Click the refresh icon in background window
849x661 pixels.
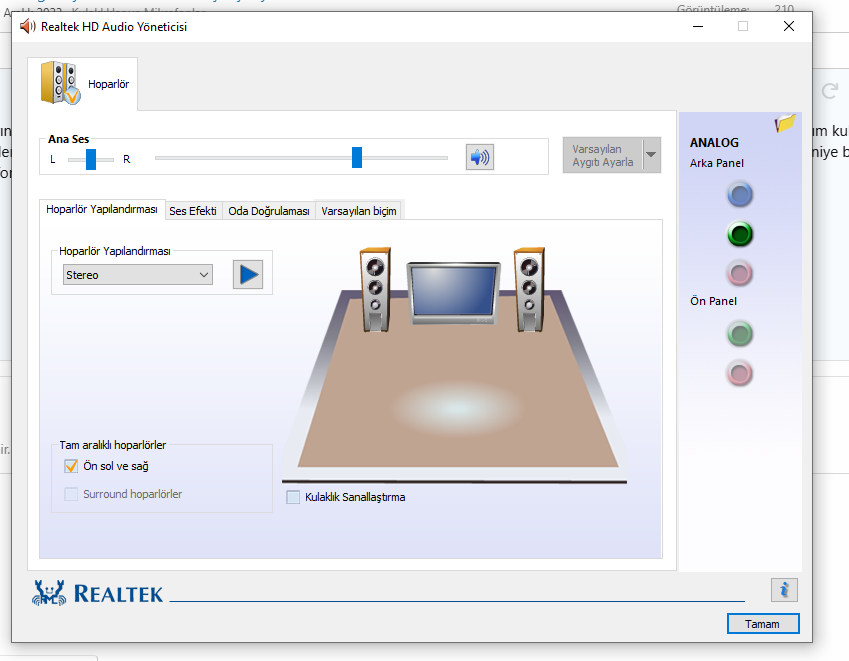830,91
